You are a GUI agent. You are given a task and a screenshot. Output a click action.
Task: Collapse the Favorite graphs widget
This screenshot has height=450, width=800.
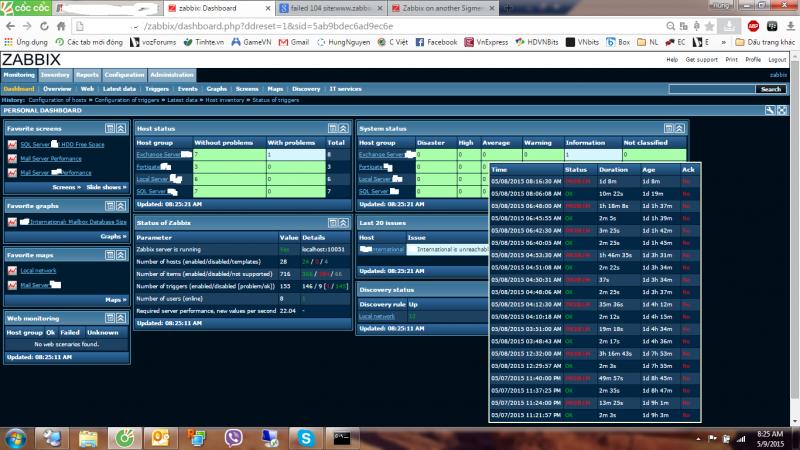click(121, 206)
